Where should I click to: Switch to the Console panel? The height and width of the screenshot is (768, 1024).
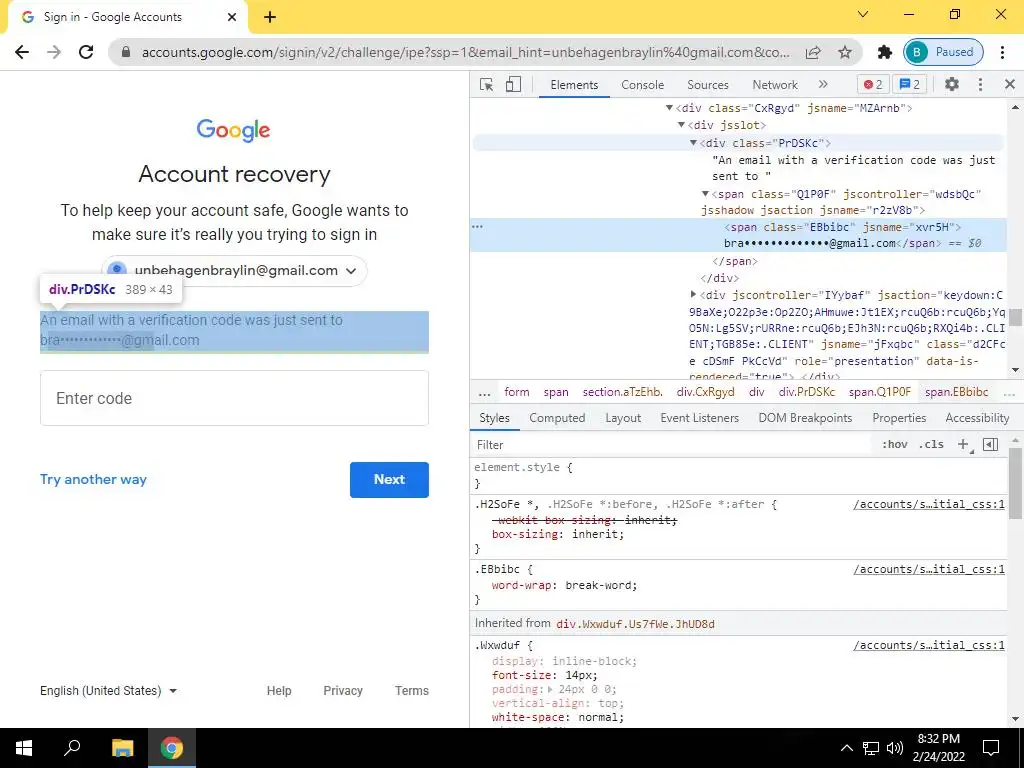(643, 85)
